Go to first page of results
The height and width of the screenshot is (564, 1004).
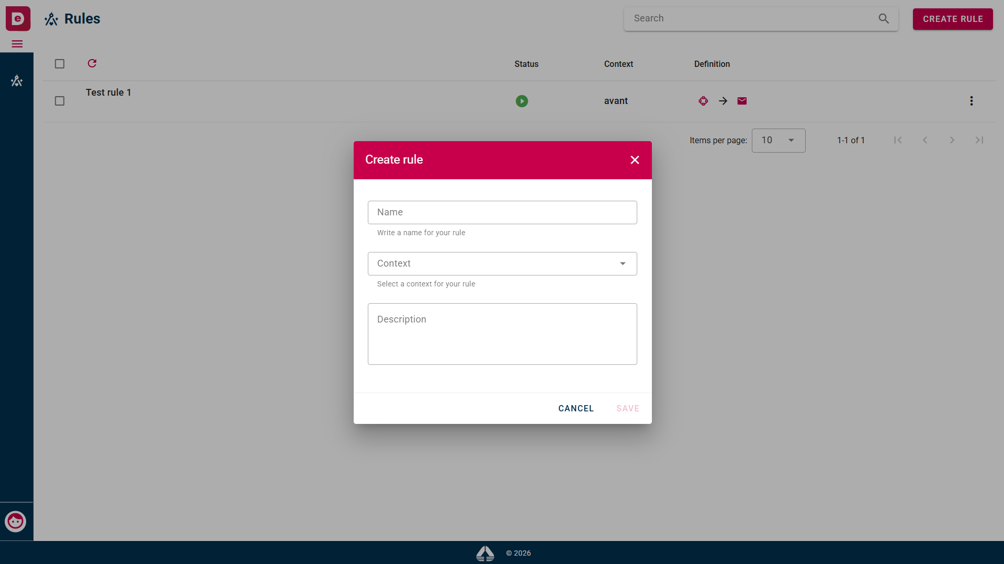pos(898,140)
